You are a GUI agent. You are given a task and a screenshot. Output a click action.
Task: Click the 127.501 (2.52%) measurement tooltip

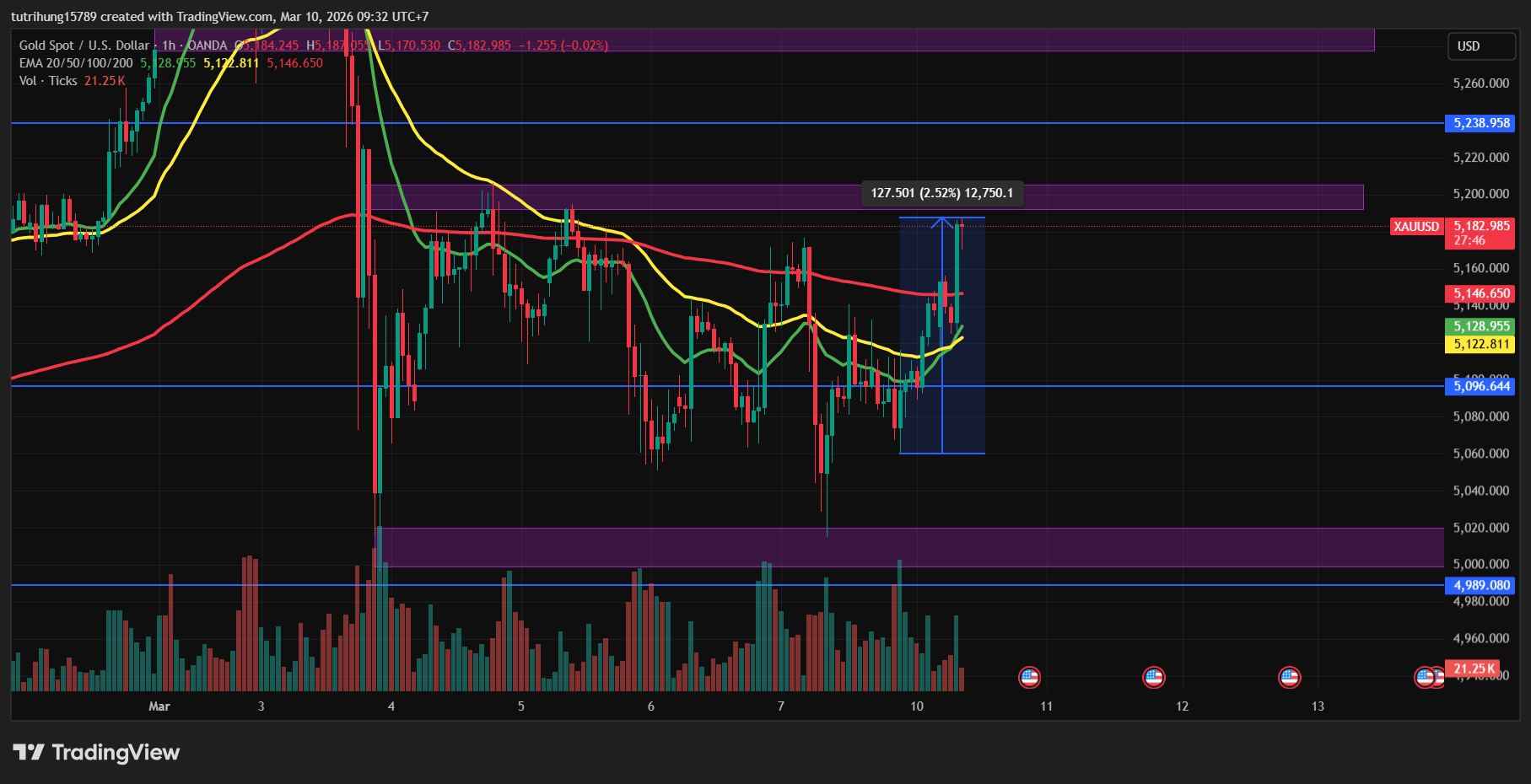941,193
